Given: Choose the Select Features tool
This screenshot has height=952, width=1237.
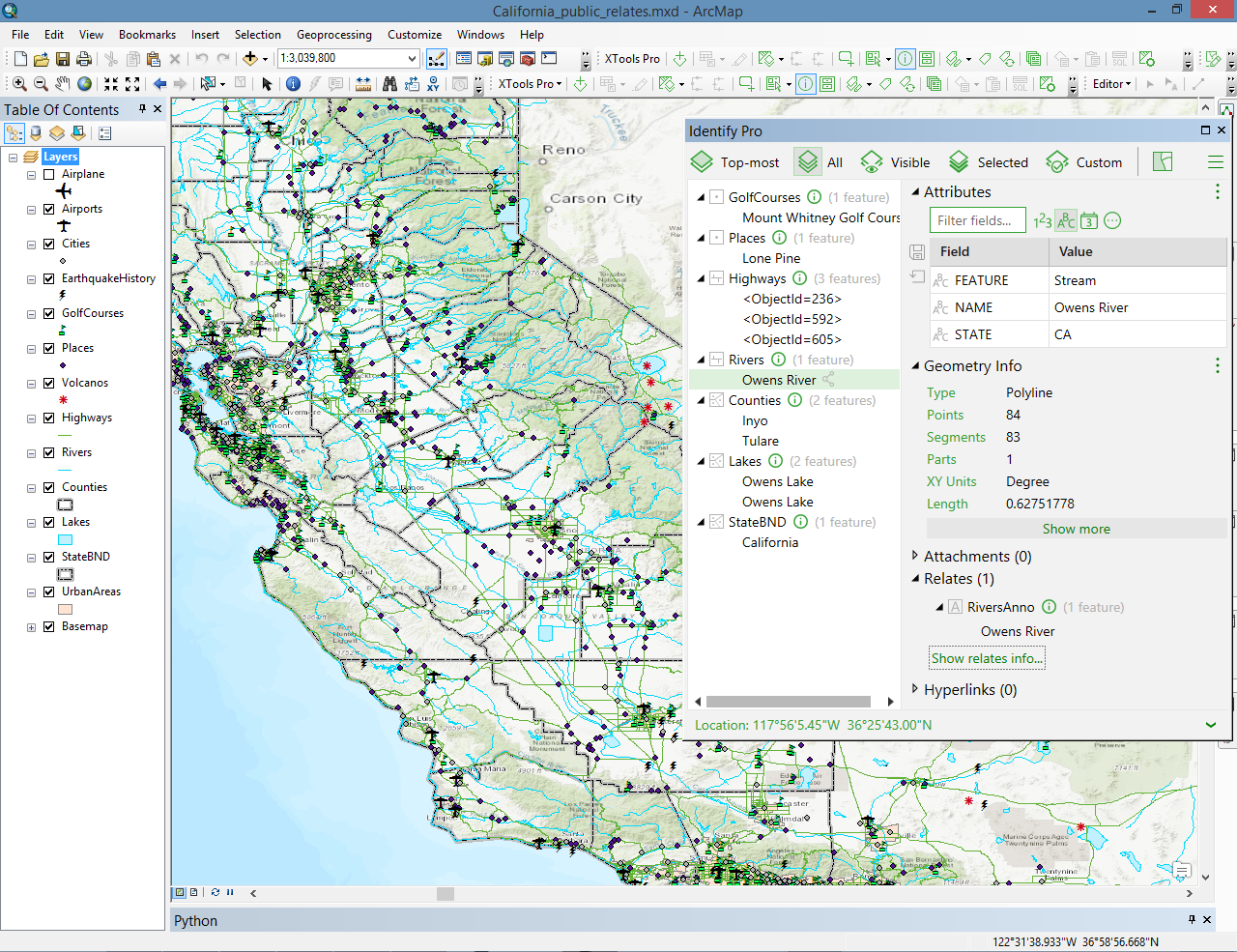Looking at the screenshot, I should (x=208, y=84).
